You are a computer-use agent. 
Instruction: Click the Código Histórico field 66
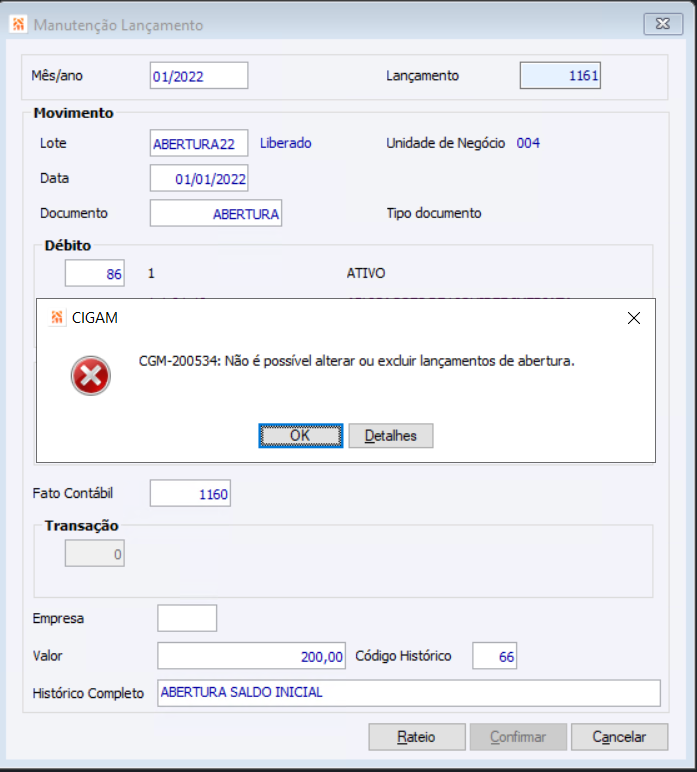tap(494, 656)
